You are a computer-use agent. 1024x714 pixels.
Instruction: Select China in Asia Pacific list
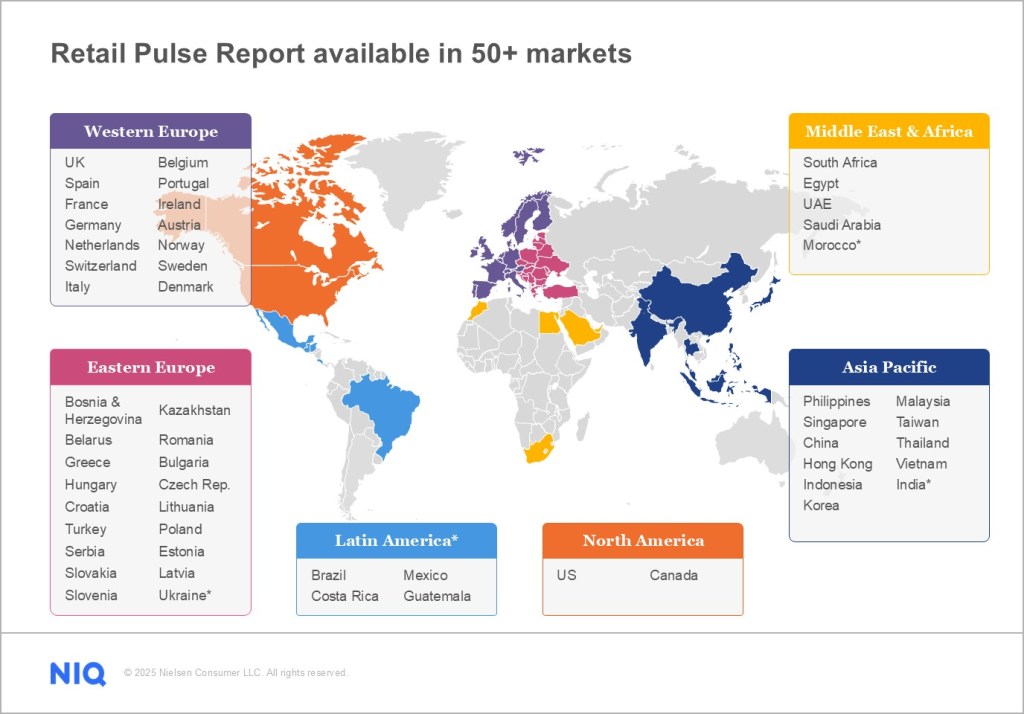coord(821,443)
